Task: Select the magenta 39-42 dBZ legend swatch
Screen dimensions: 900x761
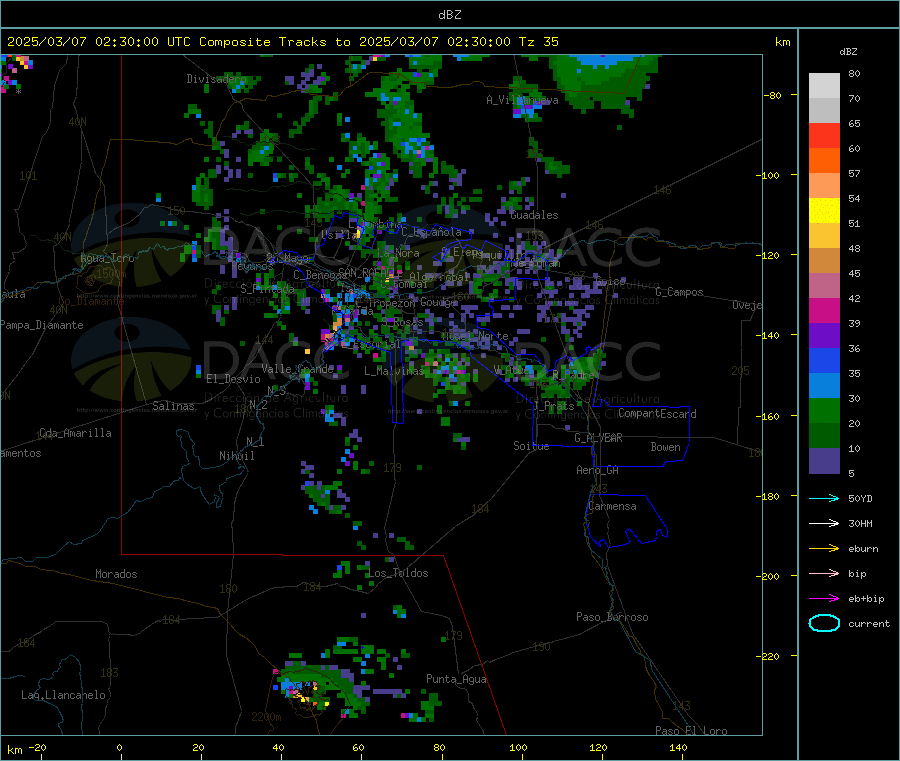Action: click(824, 311)
